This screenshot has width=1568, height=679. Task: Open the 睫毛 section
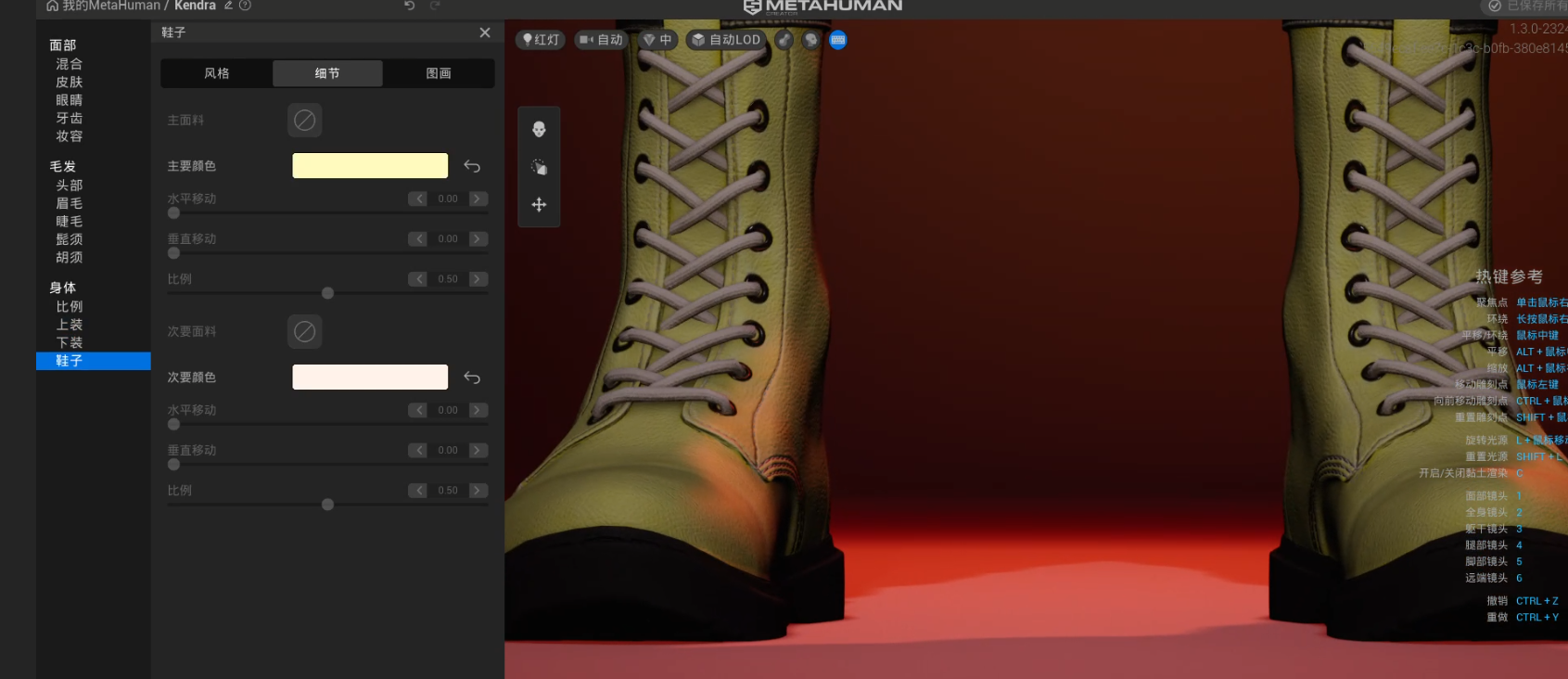[70, 222]
